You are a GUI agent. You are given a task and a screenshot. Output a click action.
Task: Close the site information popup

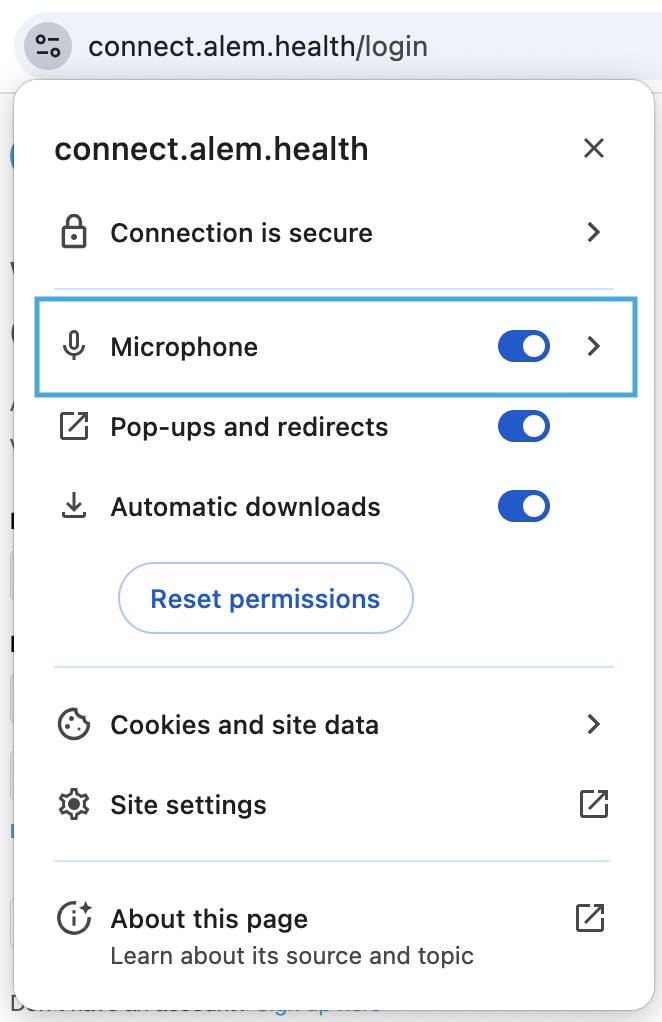pyautogui.click(x=594, y=148)
